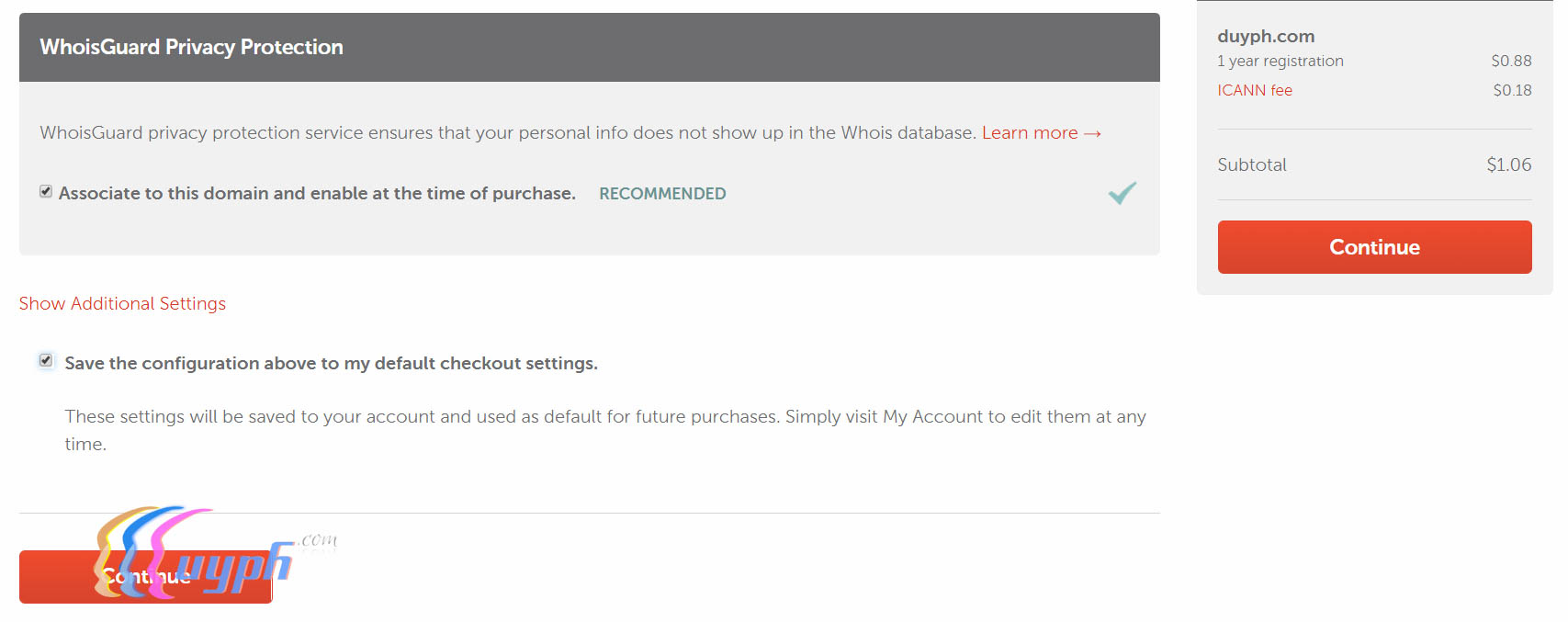Viewport: 1568px width, 622px height.
Task: Click the RECOMMENDED label
Action: pyautogui.click(x=662, y=194)
